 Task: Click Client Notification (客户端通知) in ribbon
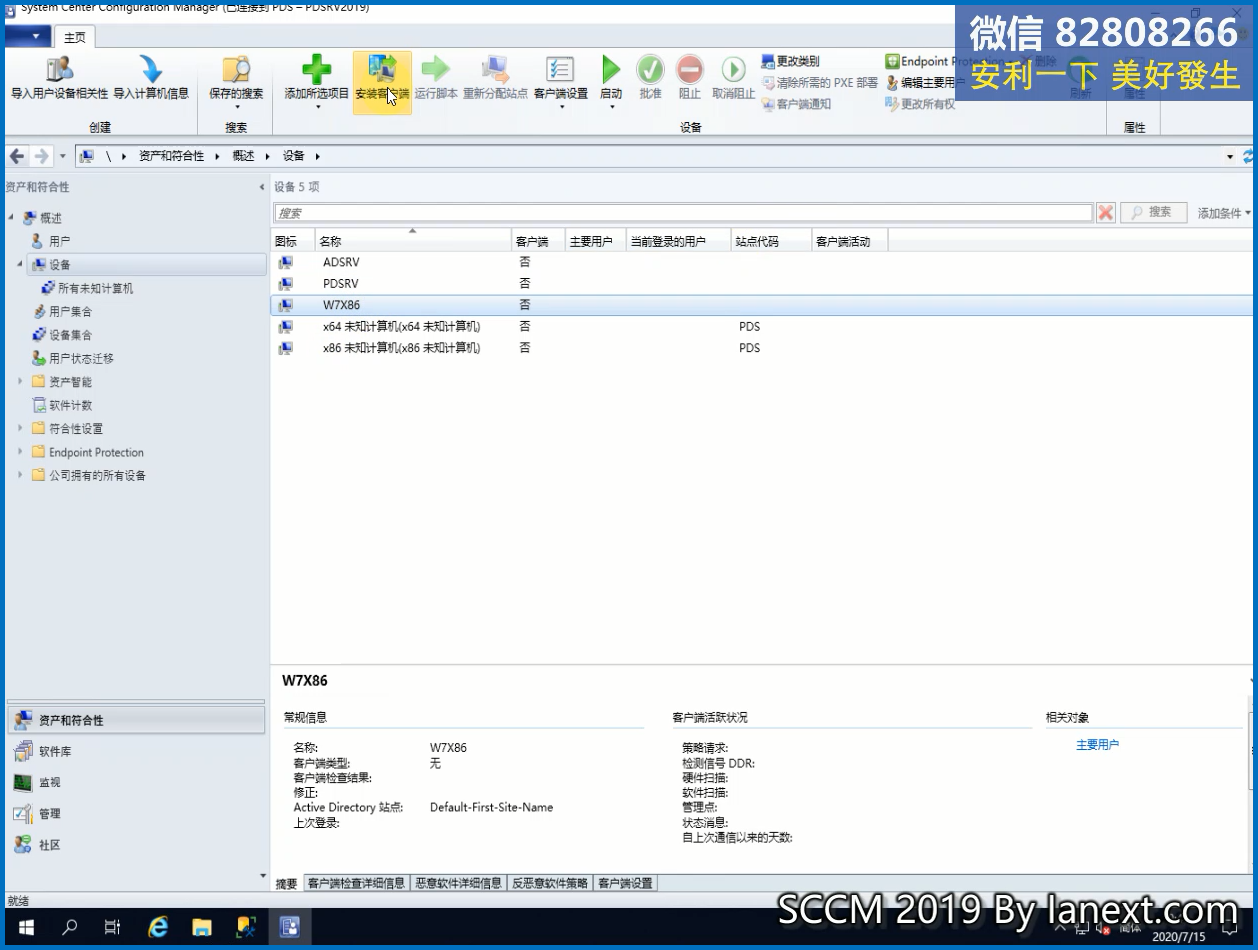point(796,104)
